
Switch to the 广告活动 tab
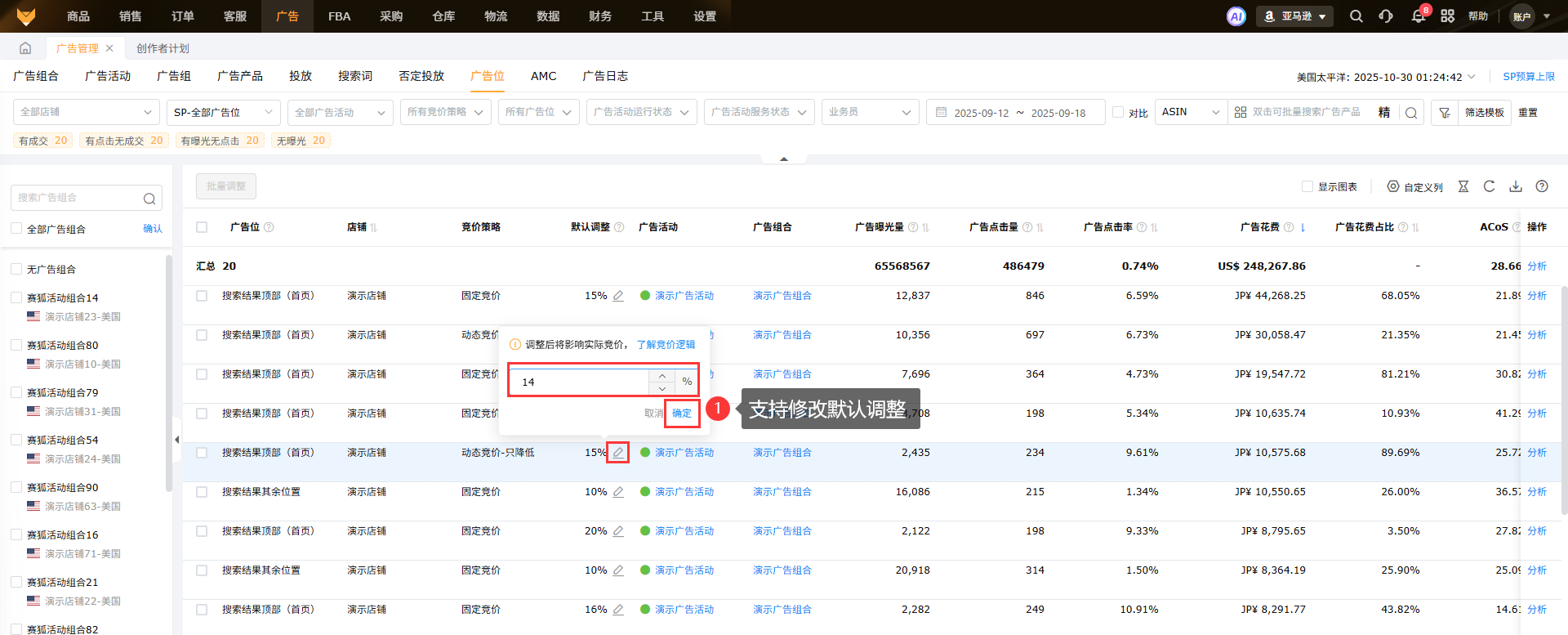point(108,76)
